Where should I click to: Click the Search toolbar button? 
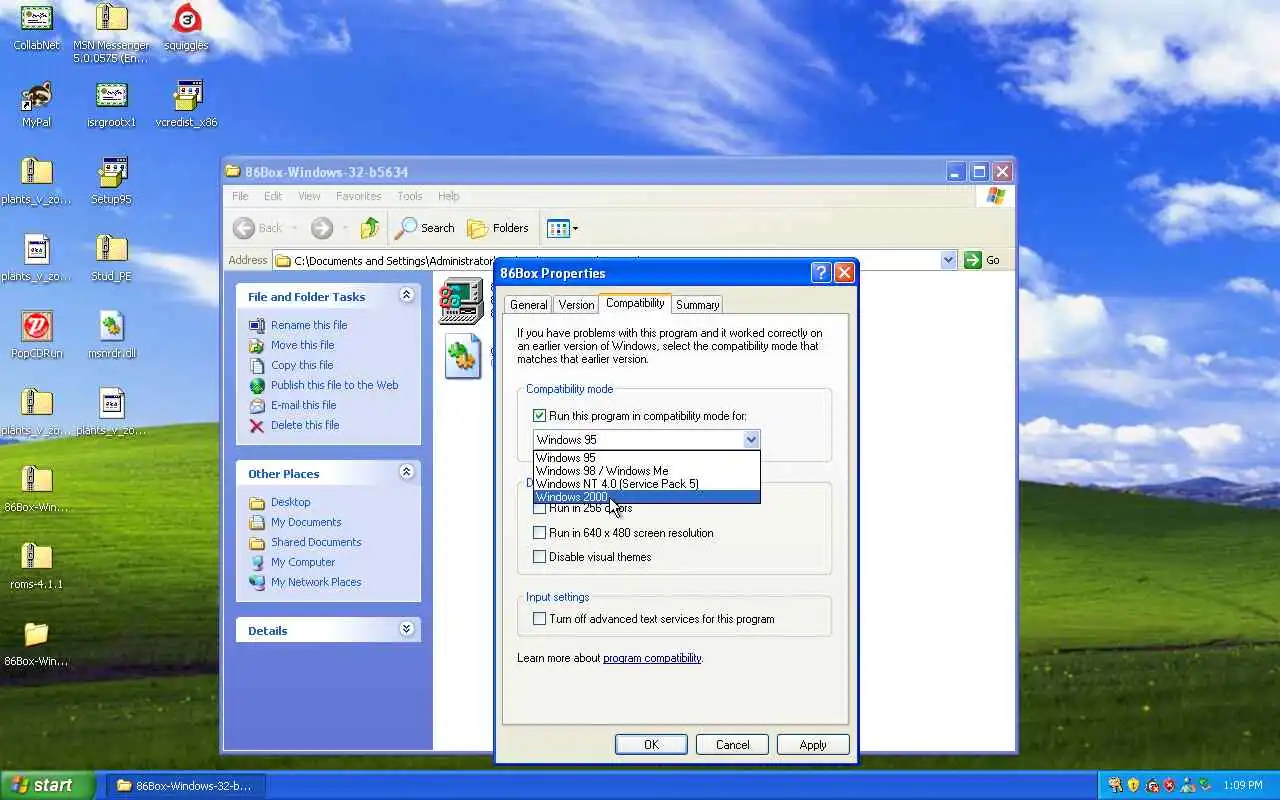425,228
